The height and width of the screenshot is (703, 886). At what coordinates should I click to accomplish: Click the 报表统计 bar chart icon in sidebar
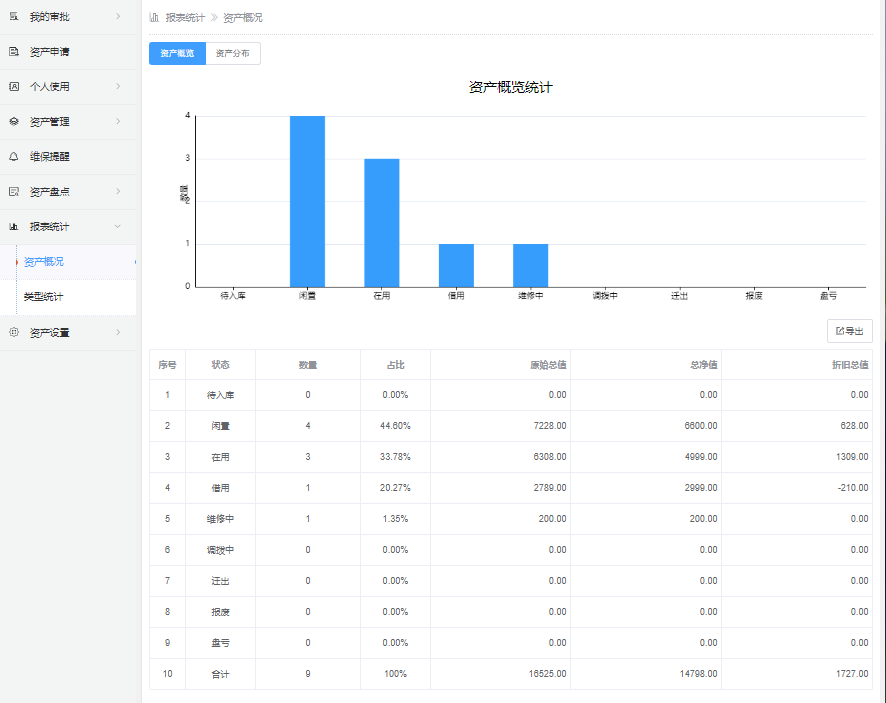pos(14,227)
